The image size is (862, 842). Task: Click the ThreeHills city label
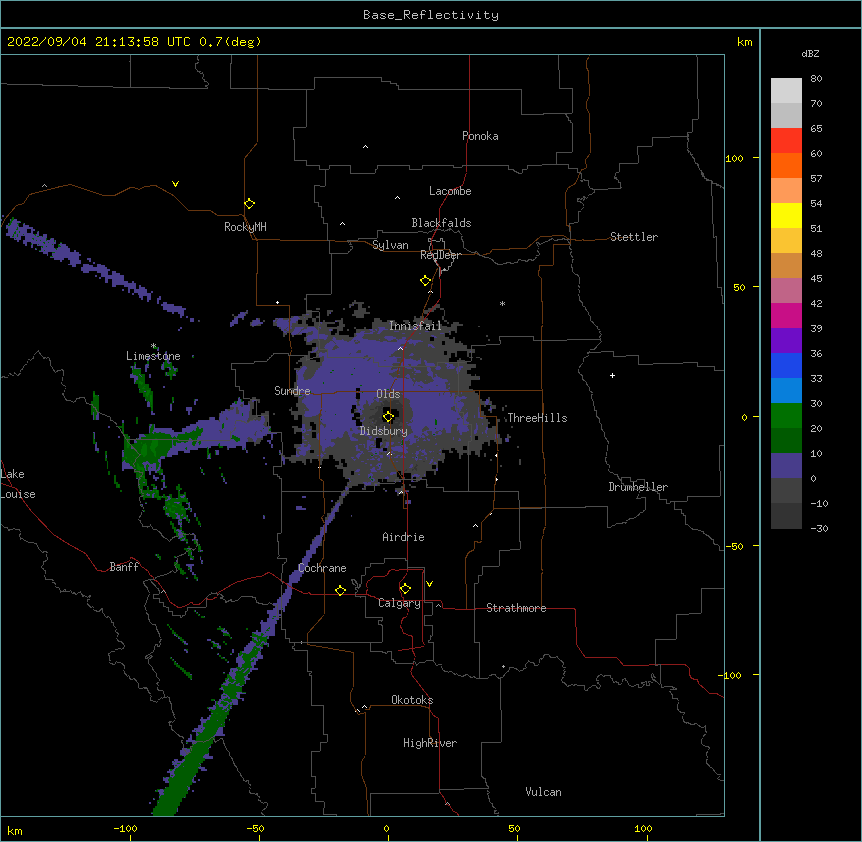(537, 418)
